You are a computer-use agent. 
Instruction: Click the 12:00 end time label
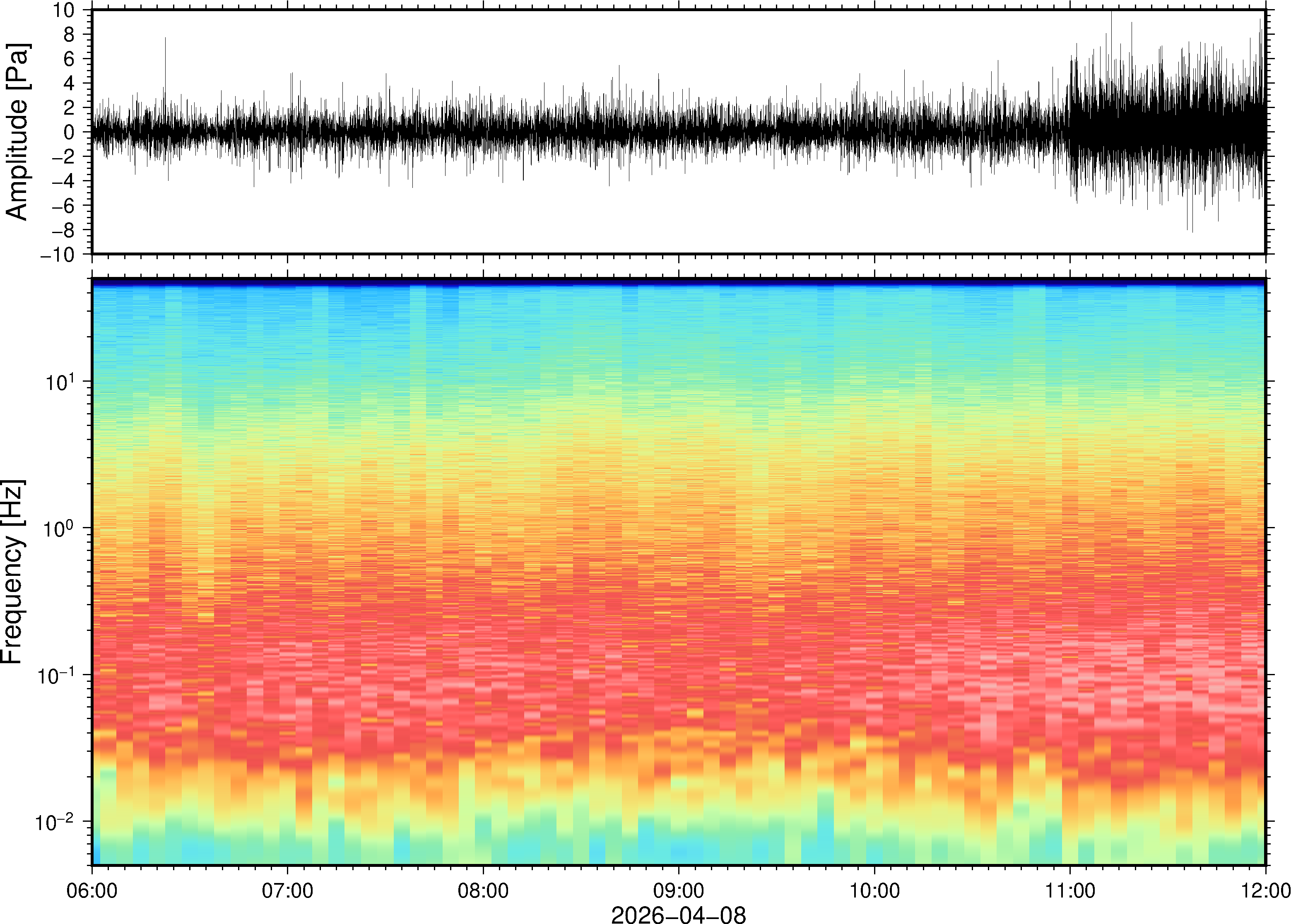[1265, 890]
